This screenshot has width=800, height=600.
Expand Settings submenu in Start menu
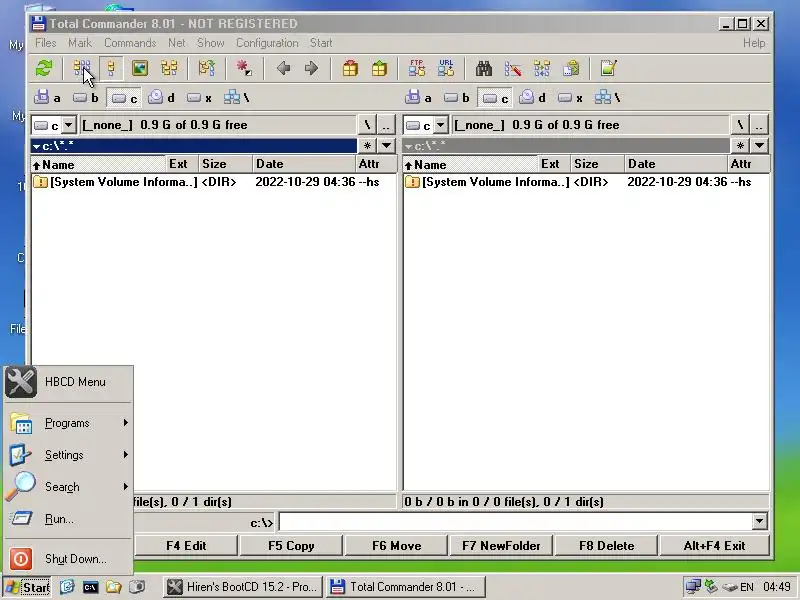(x=68, y=455)
